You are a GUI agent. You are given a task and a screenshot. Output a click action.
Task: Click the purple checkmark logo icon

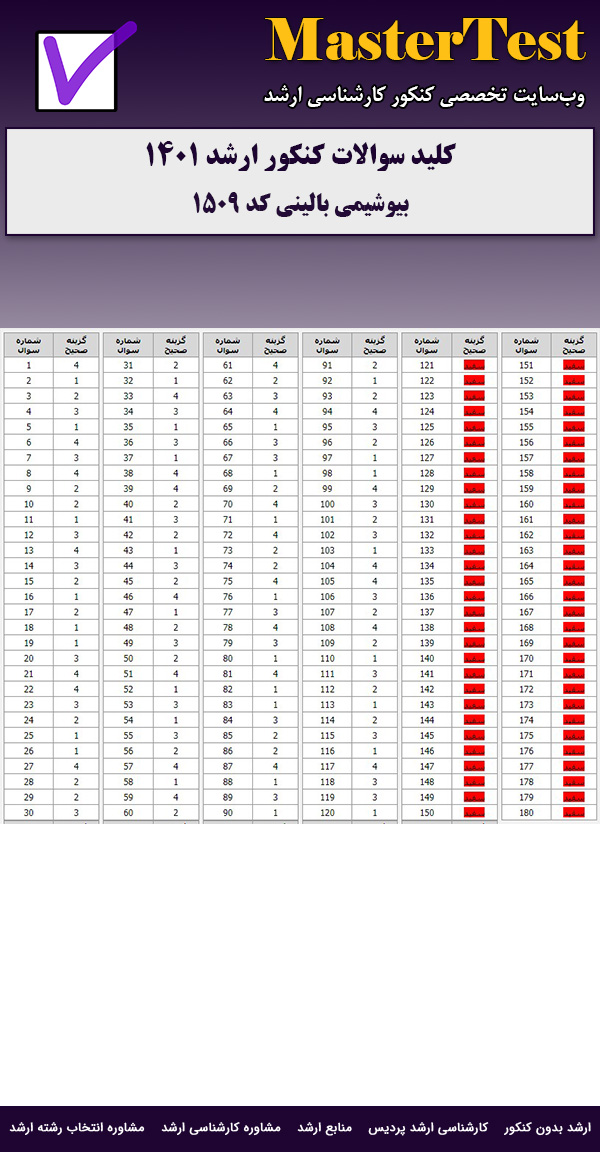coord(84,68)
